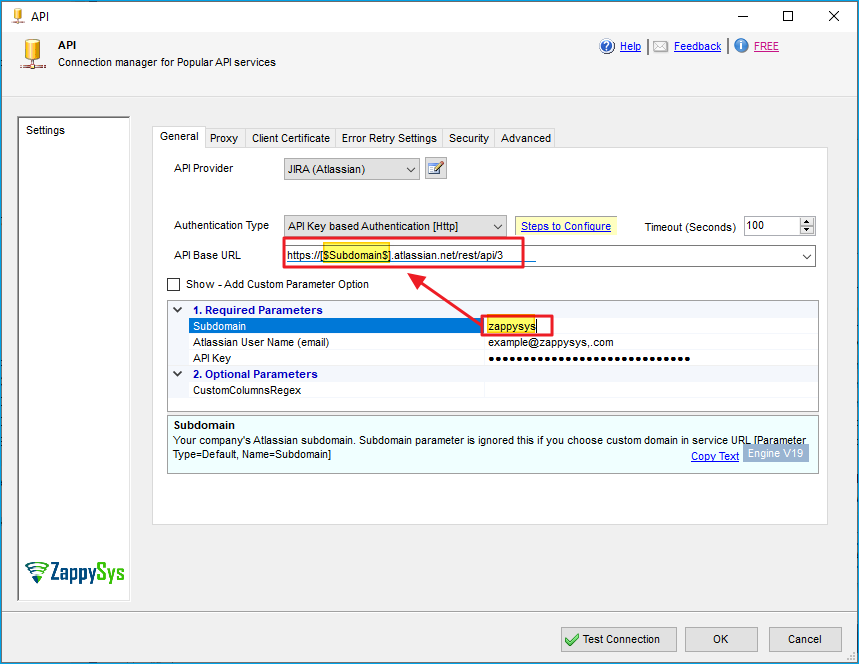Click the blue Help question mark icon
Screen dimensions: 859x664
pyautogui.click(x=607, y=46)
